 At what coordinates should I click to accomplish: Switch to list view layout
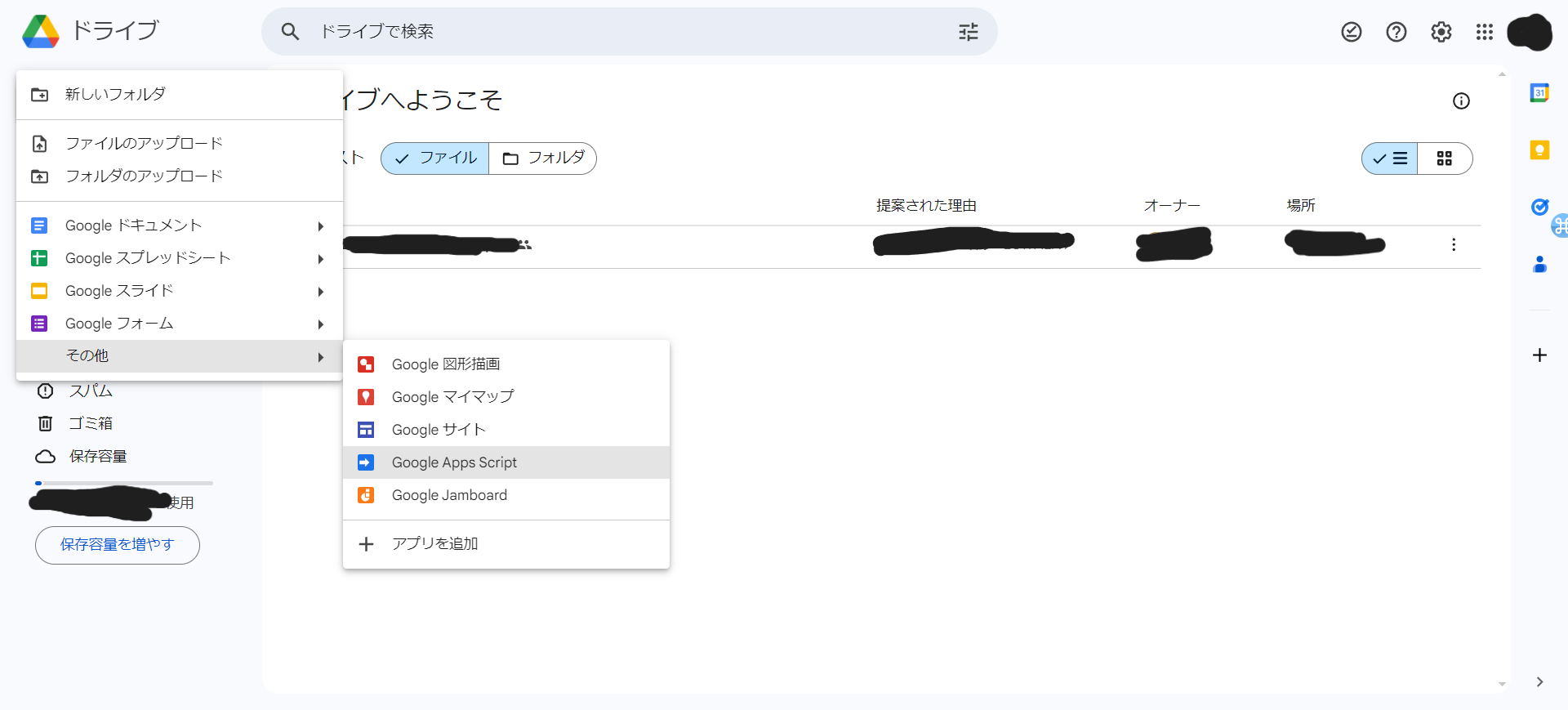[1390, 159]
